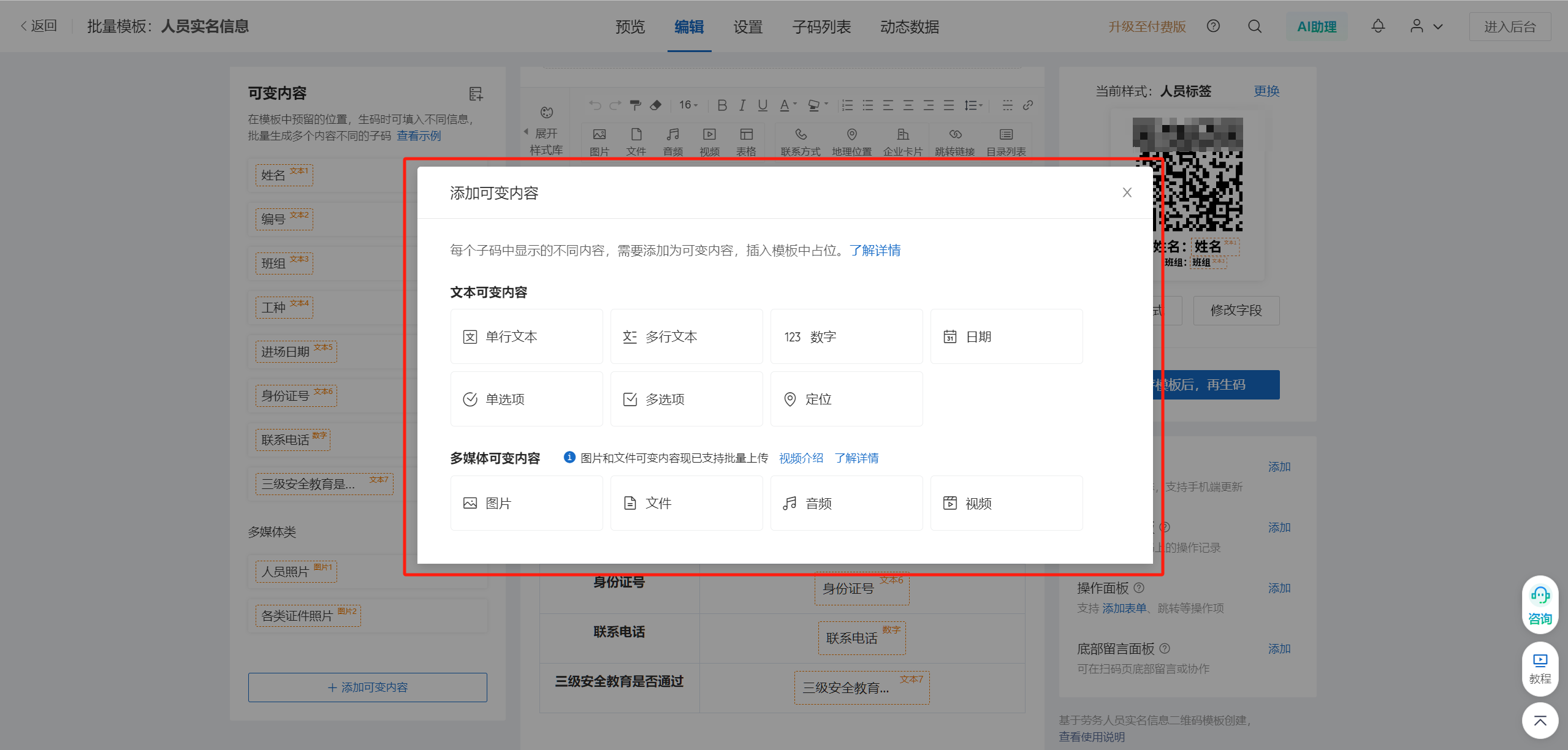Select the 单选项 variable type

point(527,400)
